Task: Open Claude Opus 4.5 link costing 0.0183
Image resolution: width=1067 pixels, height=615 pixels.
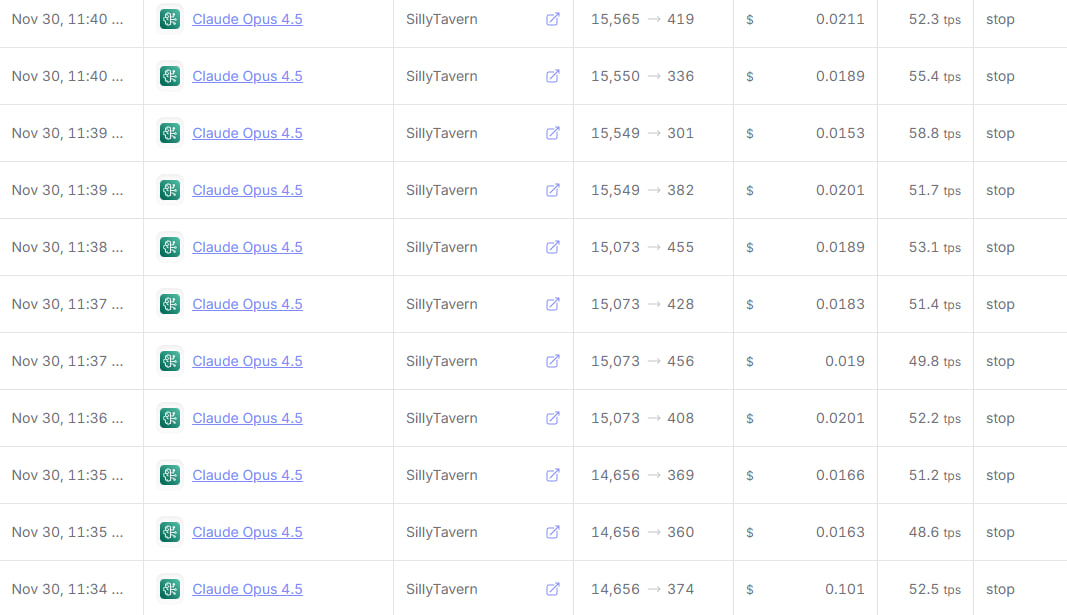Action: (x=247, y=304)
